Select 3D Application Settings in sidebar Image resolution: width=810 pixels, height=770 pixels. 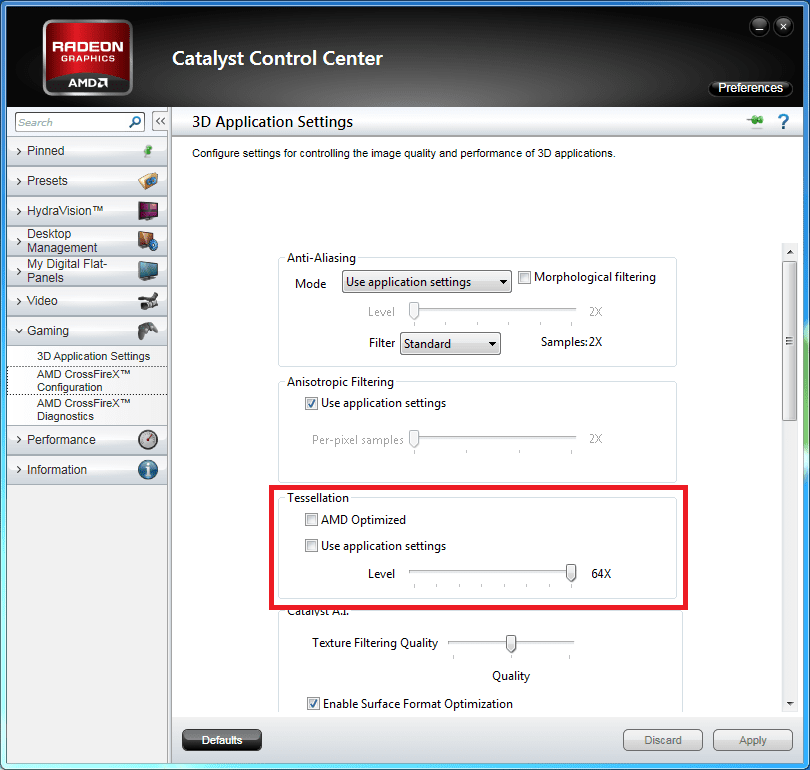(93, 356)
